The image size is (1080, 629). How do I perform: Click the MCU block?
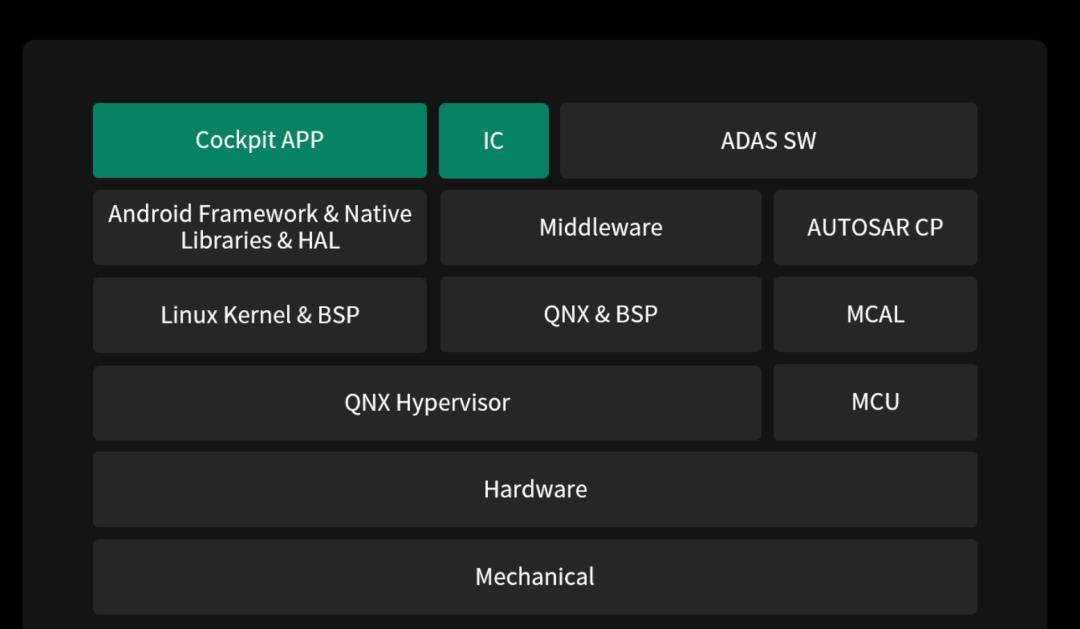click(875, 402)
